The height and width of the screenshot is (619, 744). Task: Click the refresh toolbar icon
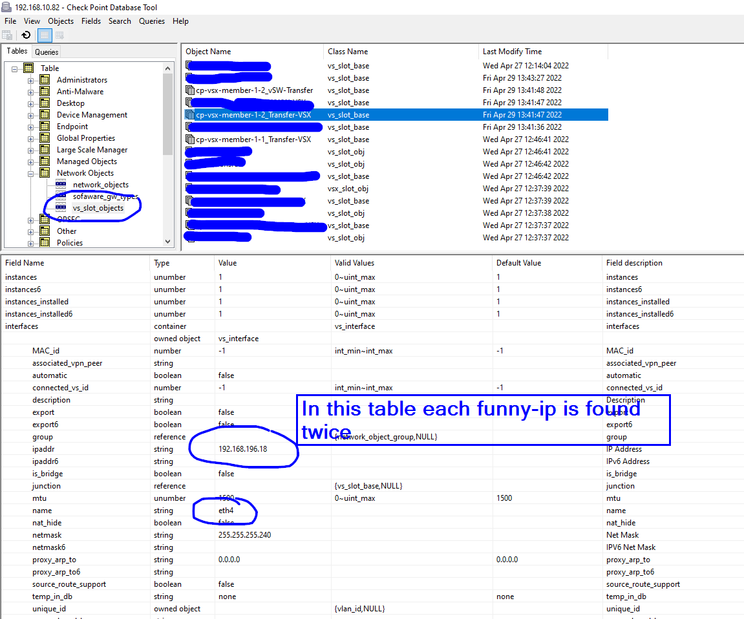click(x=26, y=35)
